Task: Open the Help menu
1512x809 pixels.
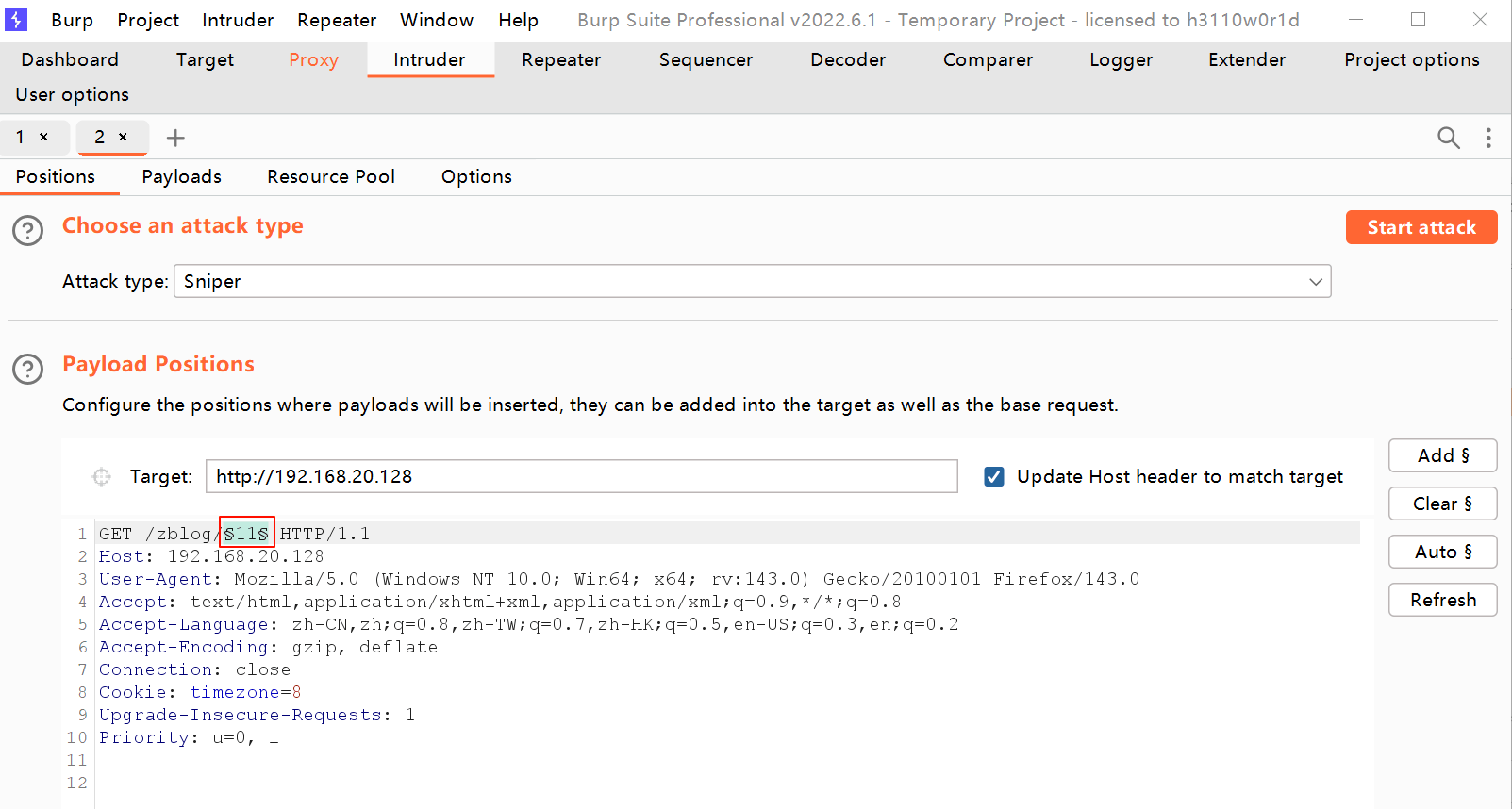Action: click(518, 20)
